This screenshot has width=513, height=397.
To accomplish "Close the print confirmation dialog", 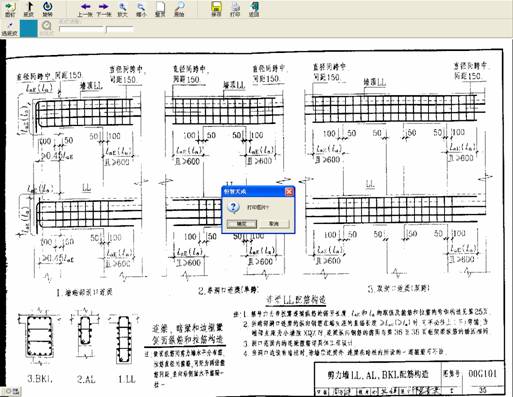I will (289, 192).
